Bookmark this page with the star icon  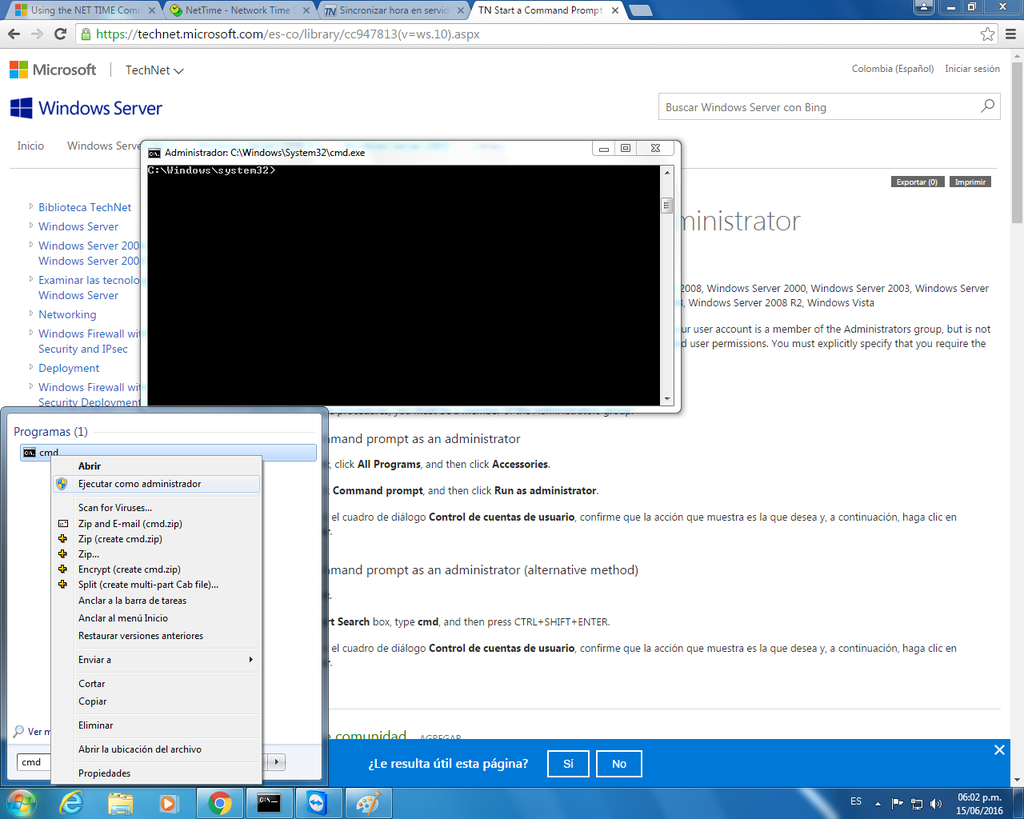(987, 34)
